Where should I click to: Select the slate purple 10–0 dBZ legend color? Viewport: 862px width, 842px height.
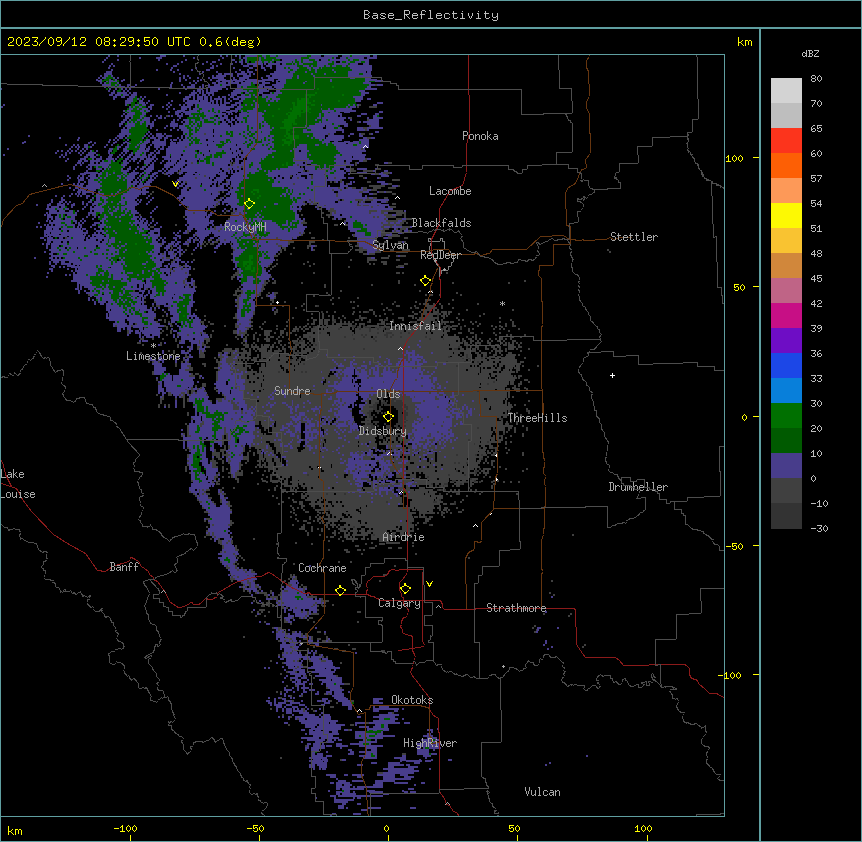(x=786, y=466)
